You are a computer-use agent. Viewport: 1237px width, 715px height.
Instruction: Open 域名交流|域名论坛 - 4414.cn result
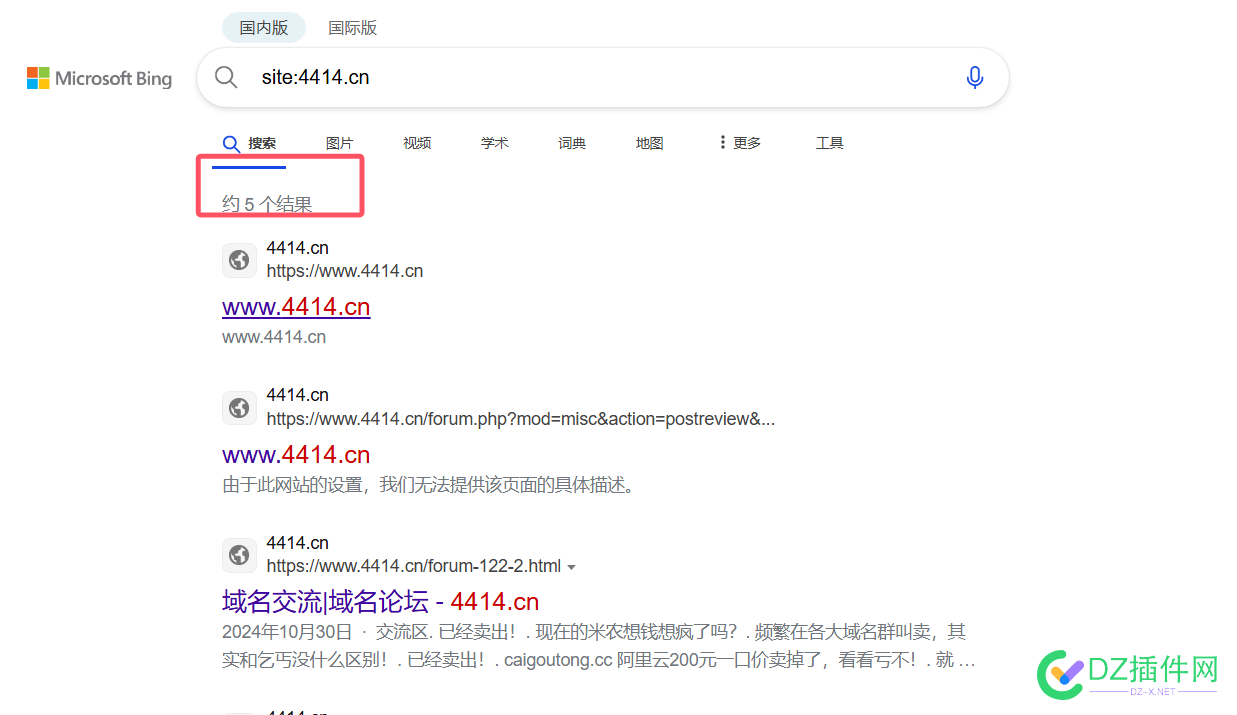tap(380, 602)
